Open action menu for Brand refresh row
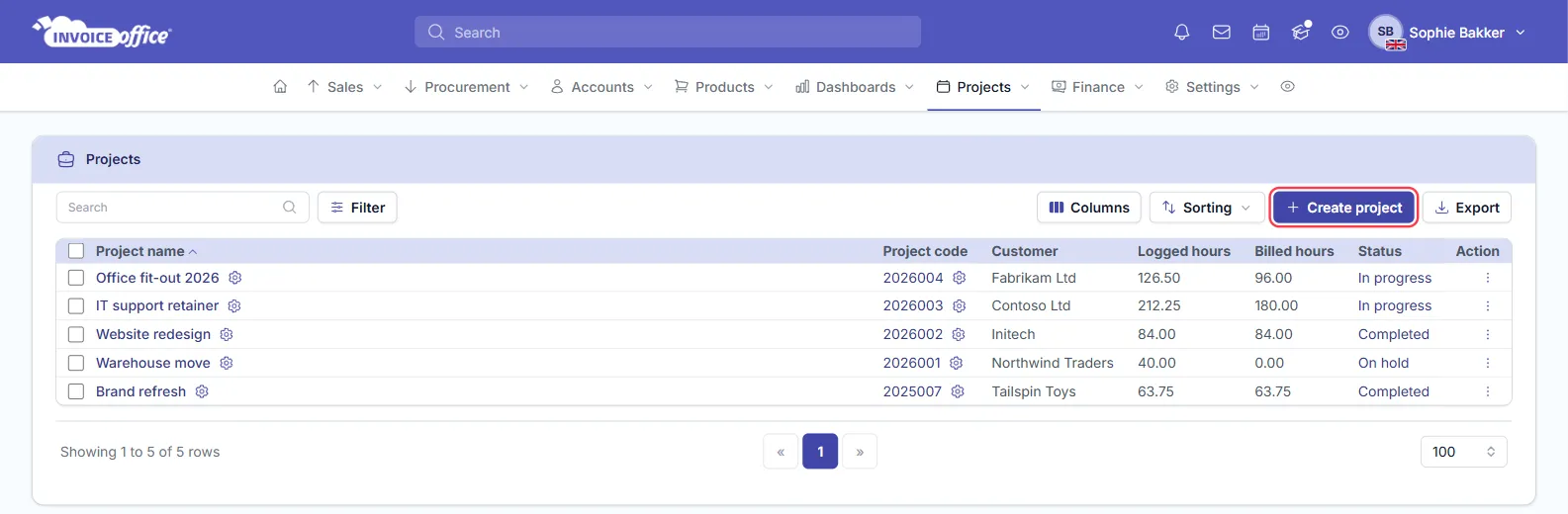The image size is (1568, 514). coord(1488,391)
